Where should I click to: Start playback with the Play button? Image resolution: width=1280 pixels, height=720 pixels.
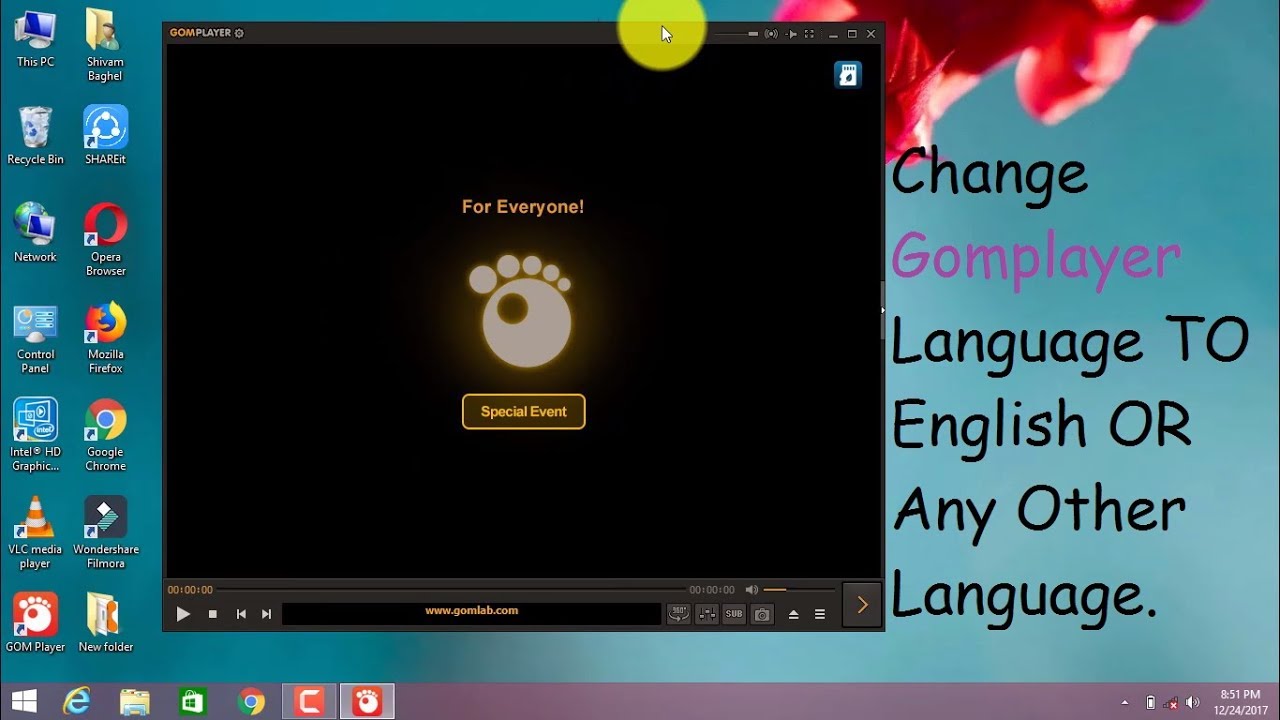pos(183,614)
